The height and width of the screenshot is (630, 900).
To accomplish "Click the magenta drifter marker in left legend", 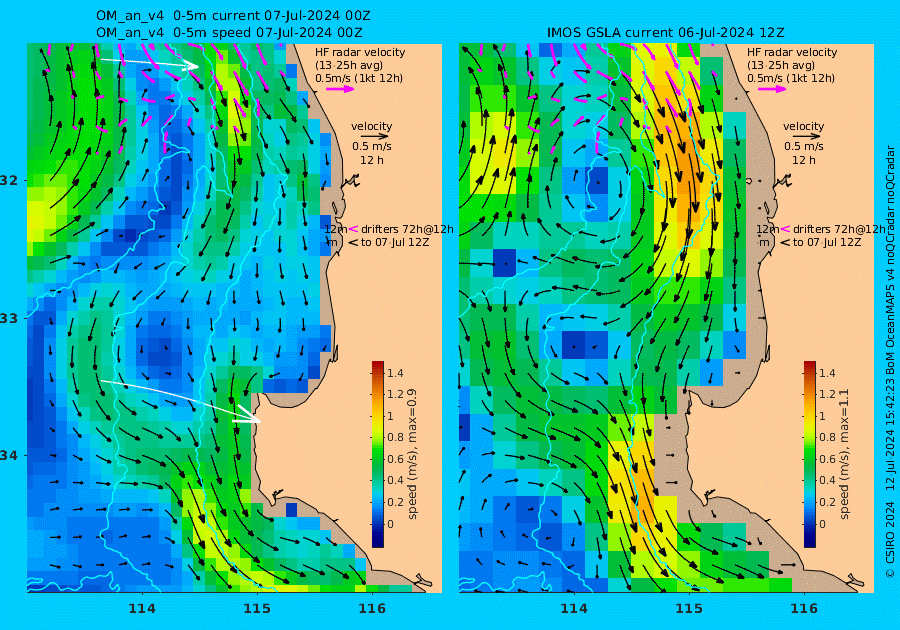I will coord(354,229).
